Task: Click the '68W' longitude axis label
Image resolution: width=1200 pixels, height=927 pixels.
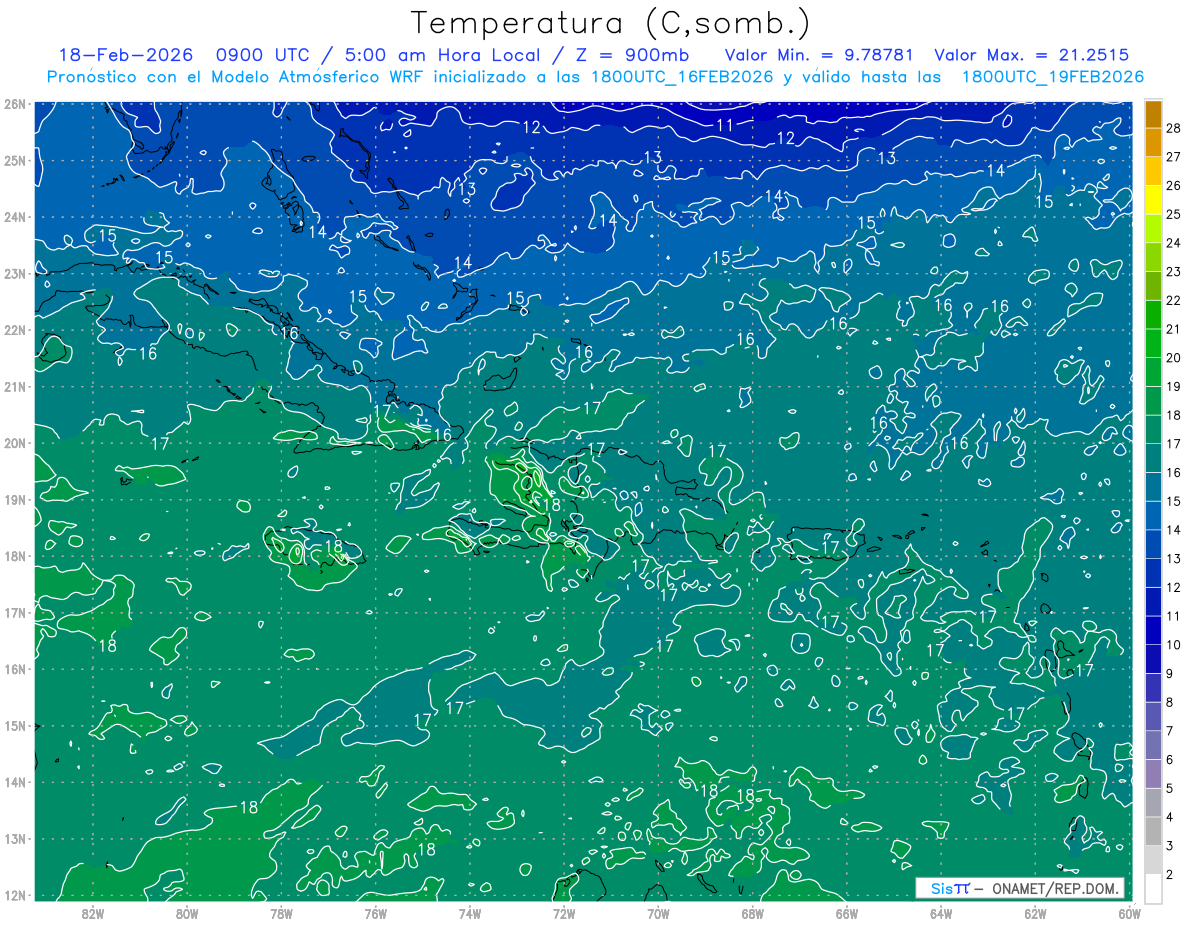Action: tap(752, 912)
